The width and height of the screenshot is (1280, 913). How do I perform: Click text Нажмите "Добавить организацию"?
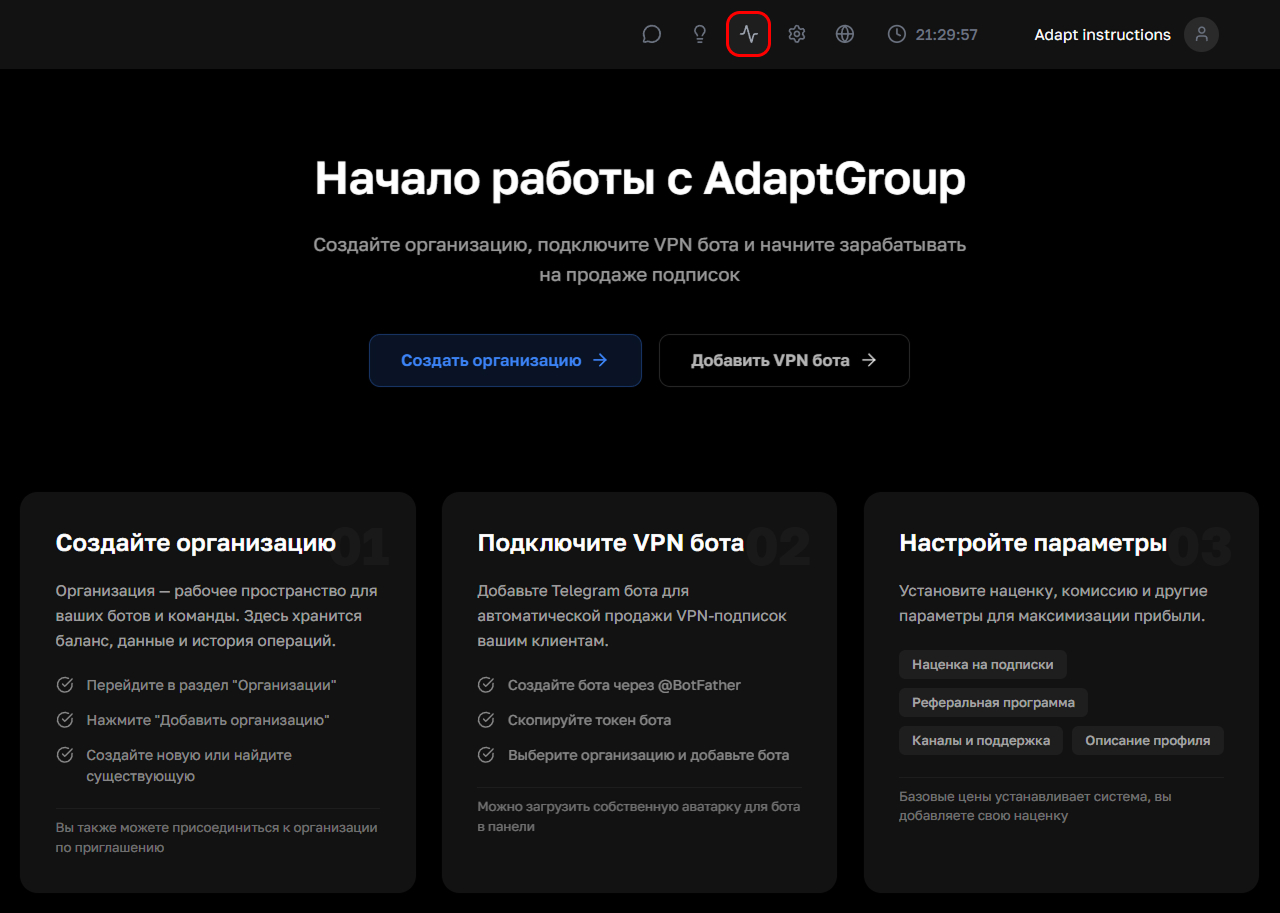(208, 720)
